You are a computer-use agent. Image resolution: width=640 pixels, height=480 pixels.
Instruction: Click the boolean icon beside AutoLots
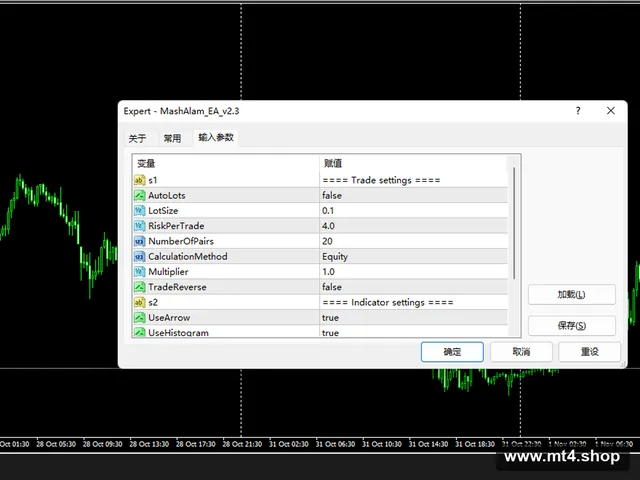pyautogui.click(x=139, y=195)
